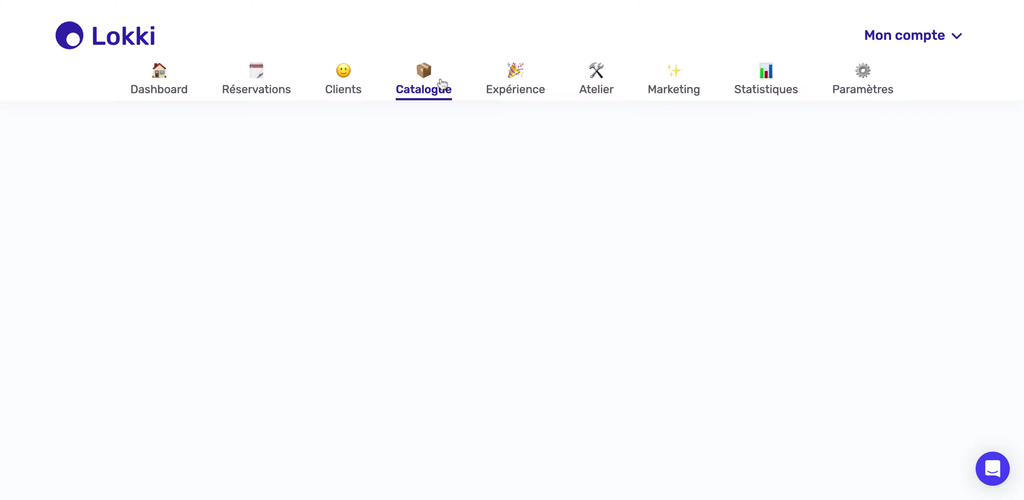1024x500 pixels.
Task: Open the Mon compte menu
Action: [904, 36]
